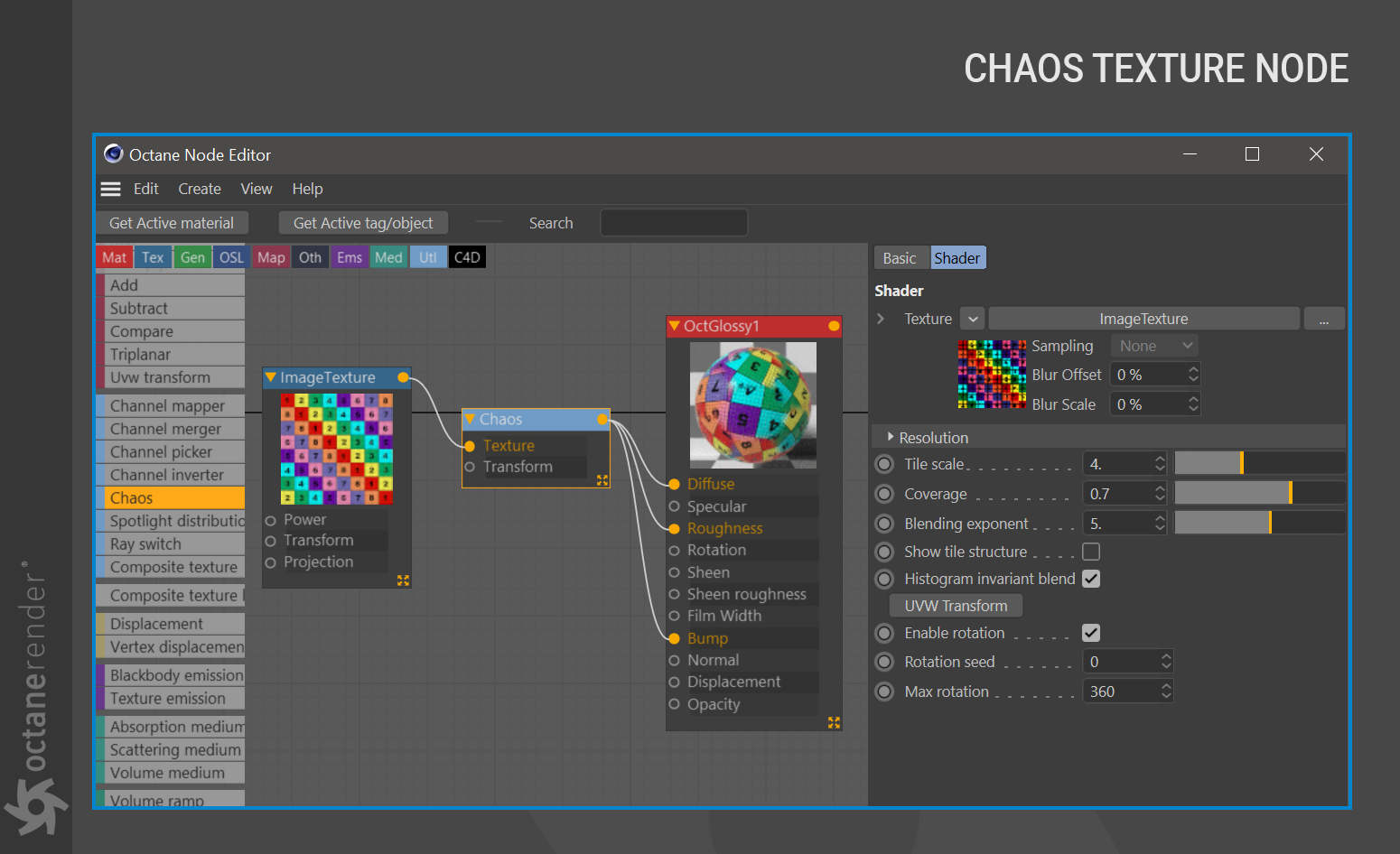The width and height of the screenshot is (1400, 854).
Task: Open the hamburger menu icon
Action: (x=110, y=189)
